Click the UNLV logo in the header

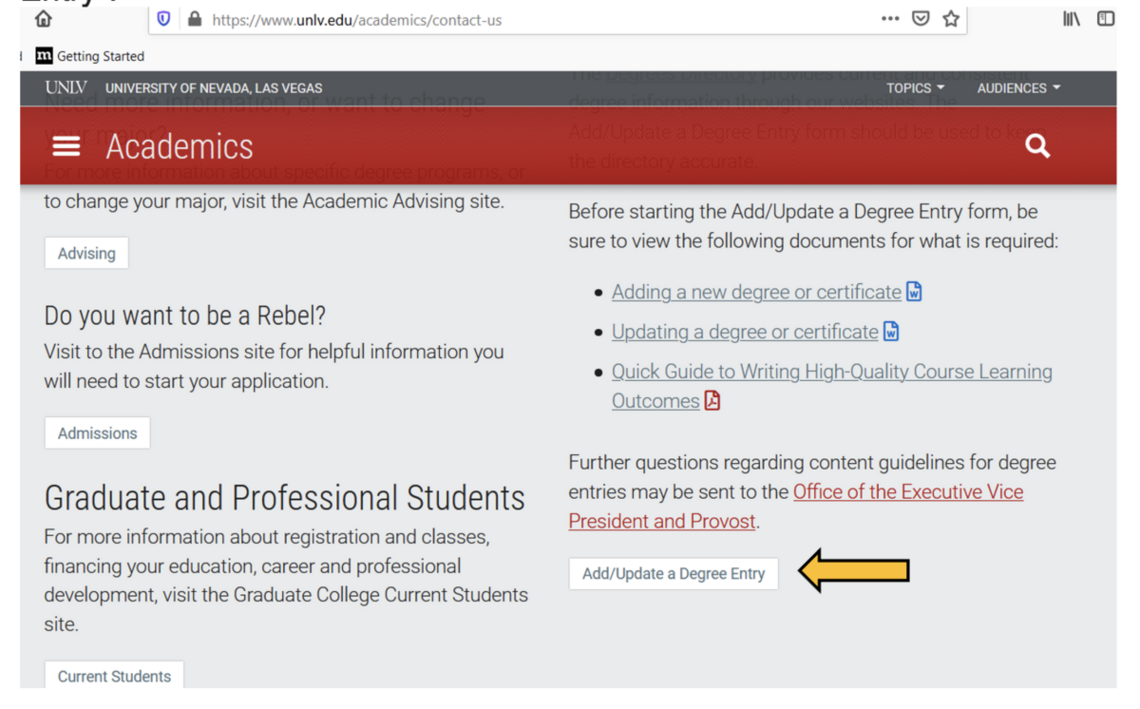tap(65, 88)
